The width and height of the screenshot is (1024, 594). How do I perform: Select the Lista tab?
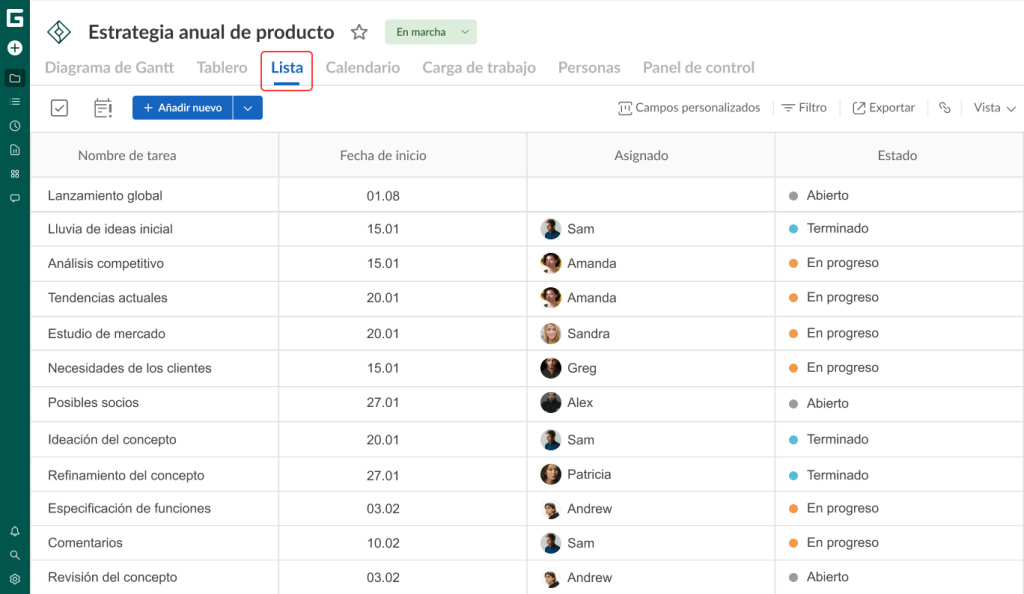click(287, 68)
